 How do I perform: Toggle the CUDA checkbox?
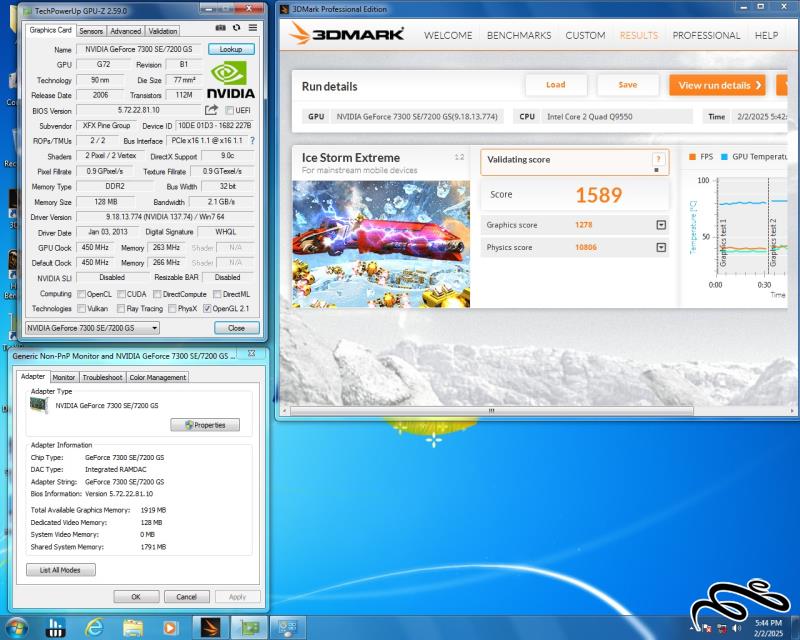[x=121, y=294]
